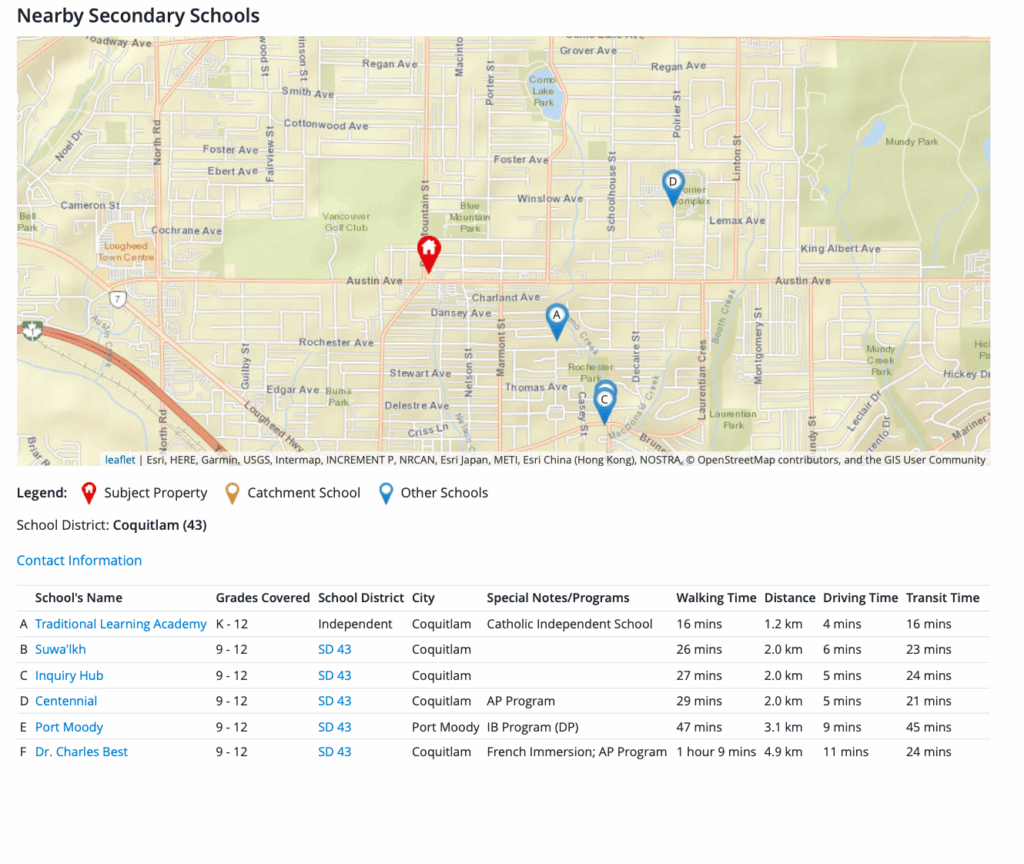Click the Highway 7 shield on the map

118,299
